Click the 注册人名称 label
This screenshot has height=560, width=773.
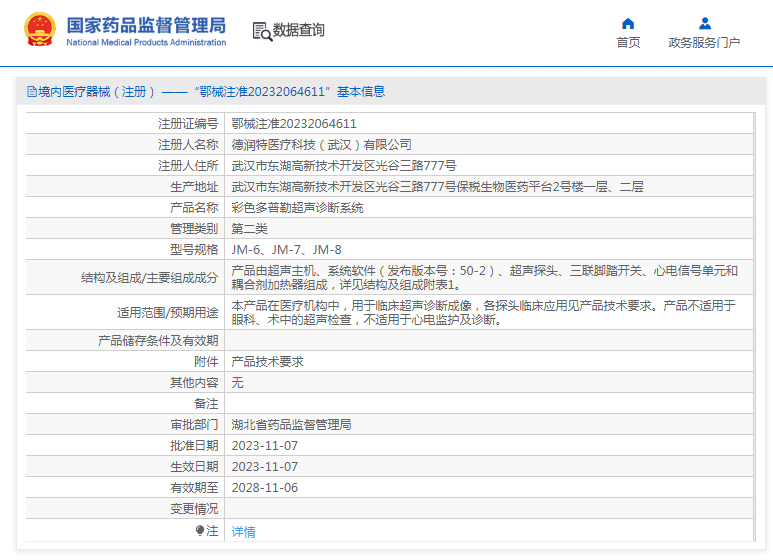coord(188,145)
